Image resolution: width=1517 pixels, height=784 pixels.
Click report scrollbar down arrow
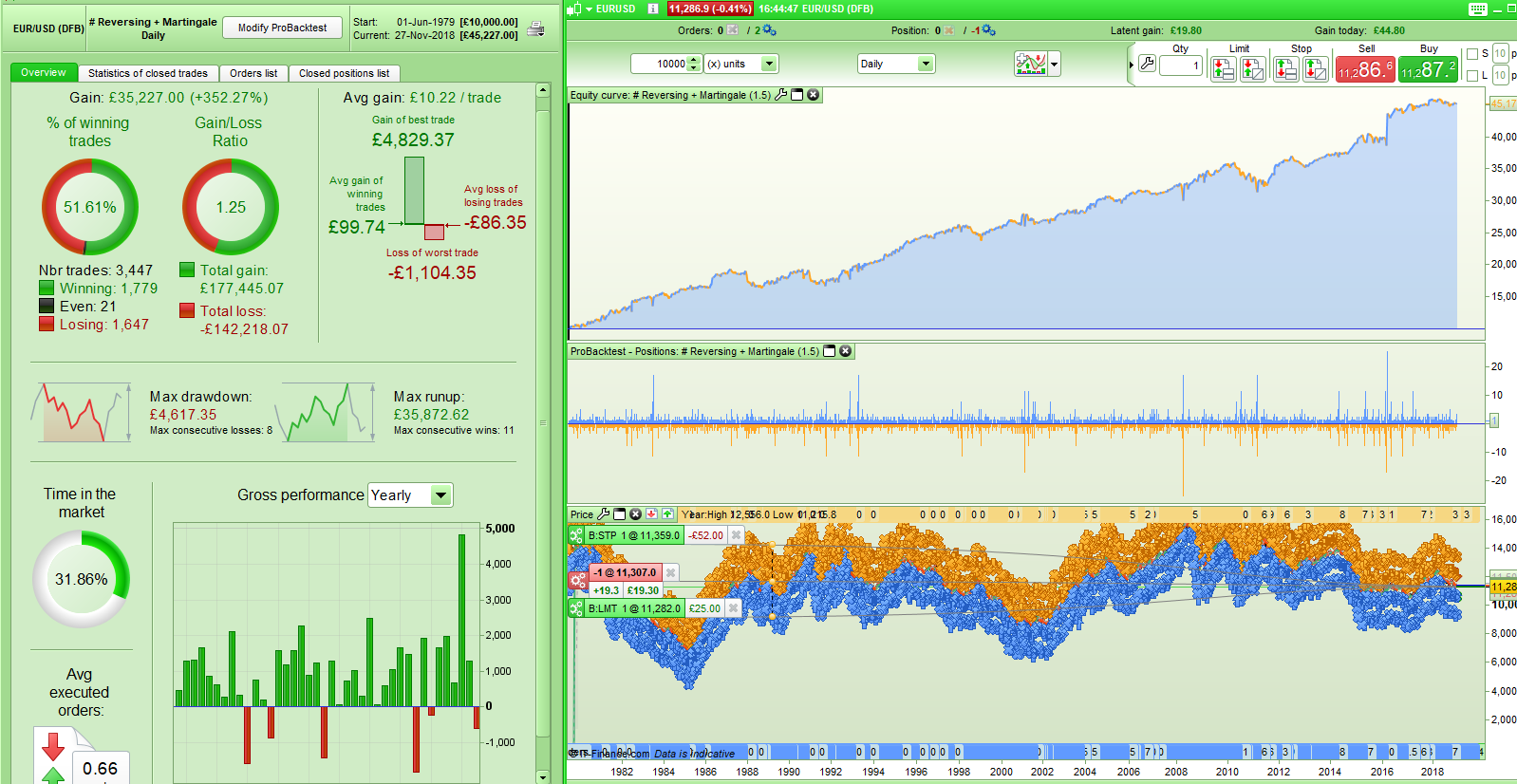pyautogui.click(x=543, y=776)
